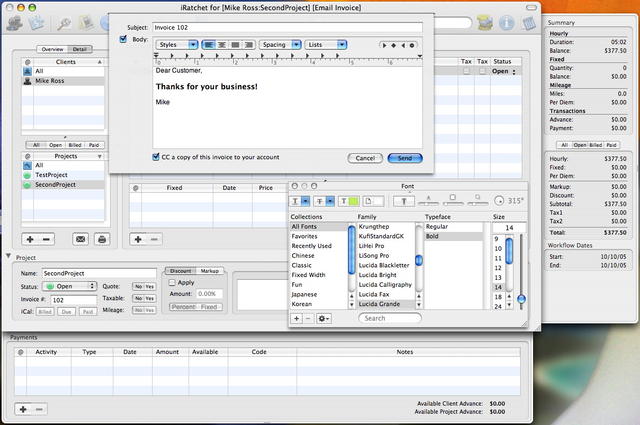Select the Markup tab
The width and height of the screenshot is (640, 425).
(x=210, y=271)
